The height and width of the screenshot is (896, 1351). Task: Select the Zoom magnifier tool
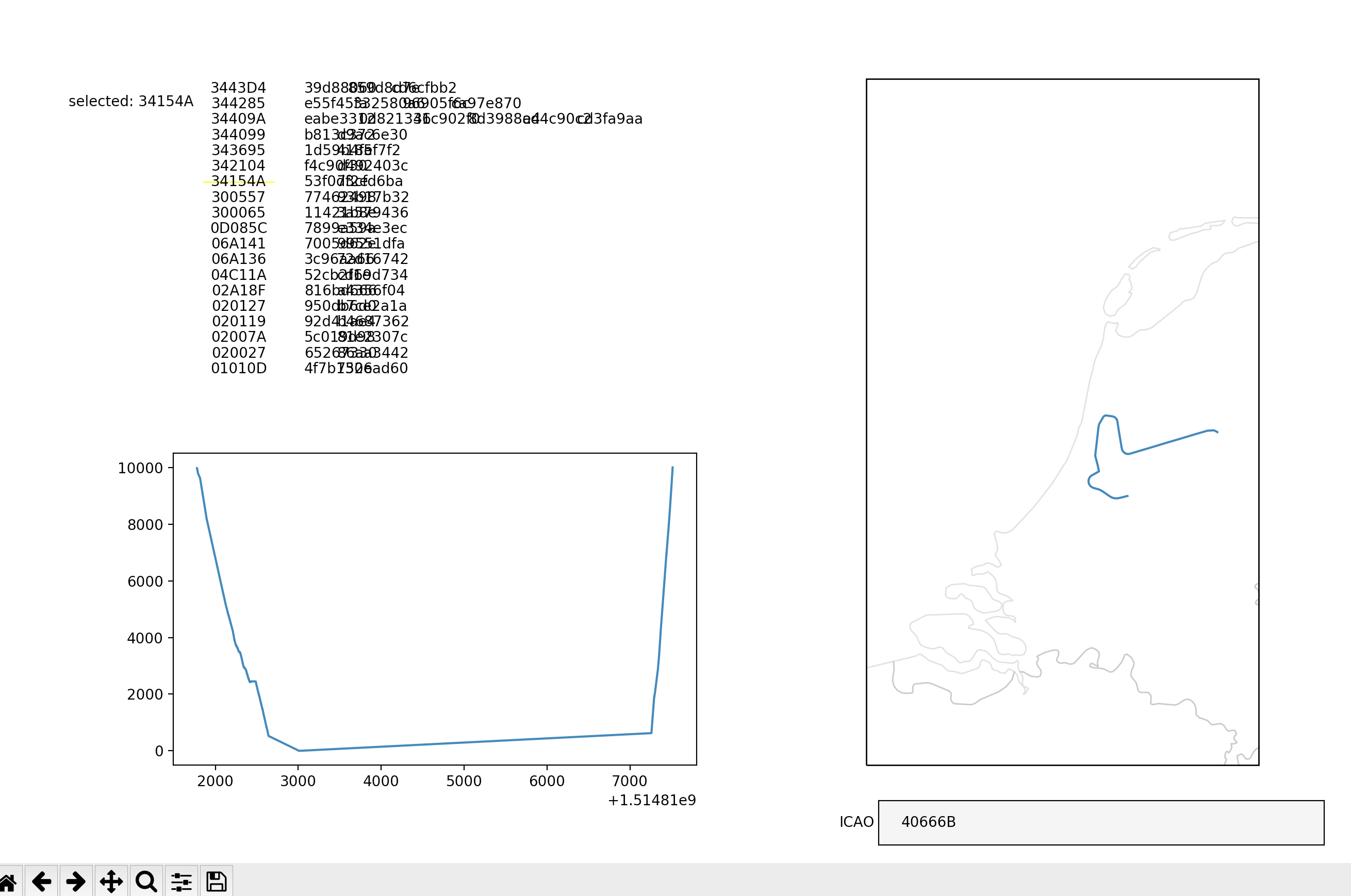click(x=146, y=881)
